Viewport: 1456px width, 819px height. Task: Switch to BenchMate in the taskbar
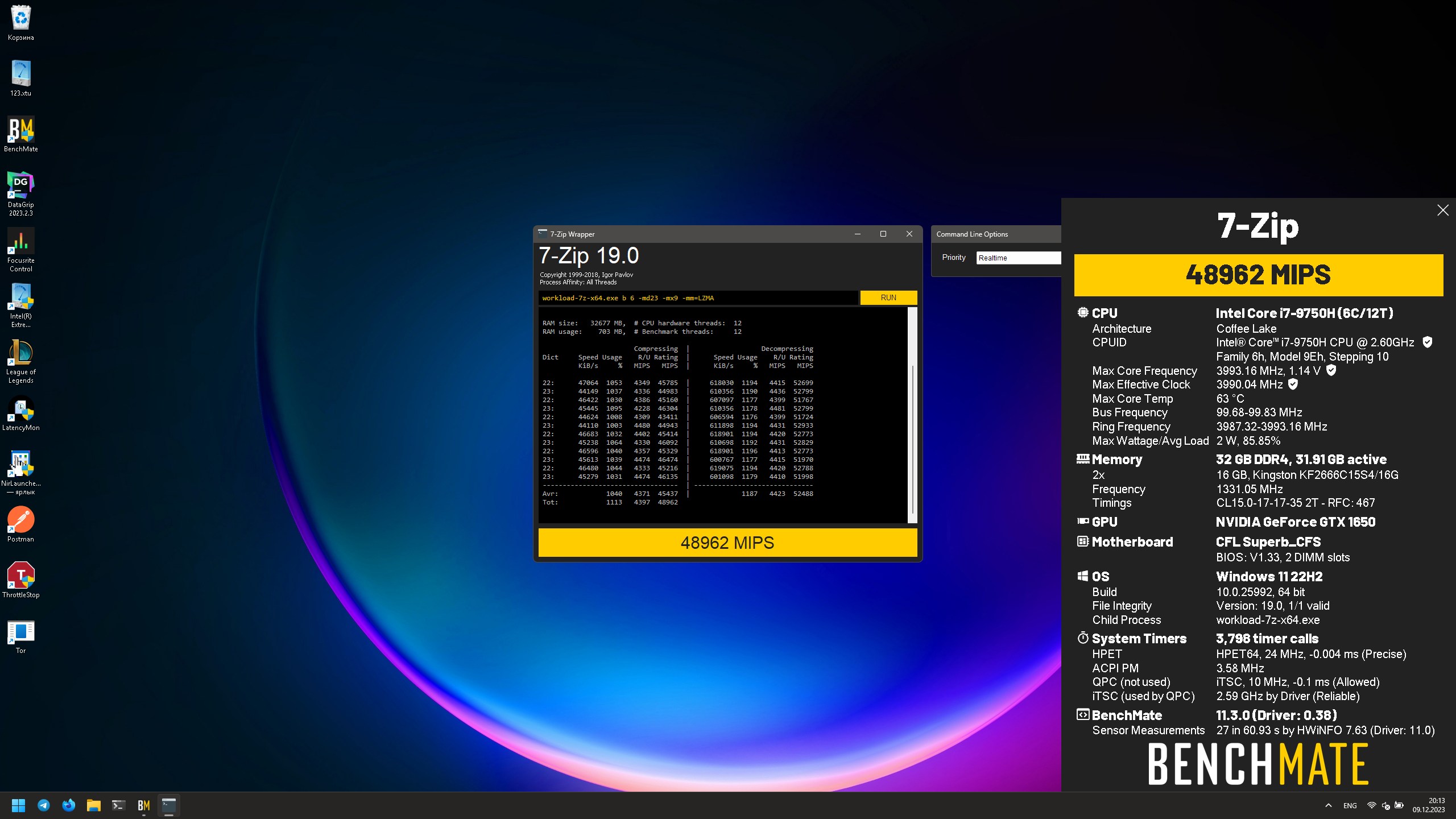[x=144, y=805]
